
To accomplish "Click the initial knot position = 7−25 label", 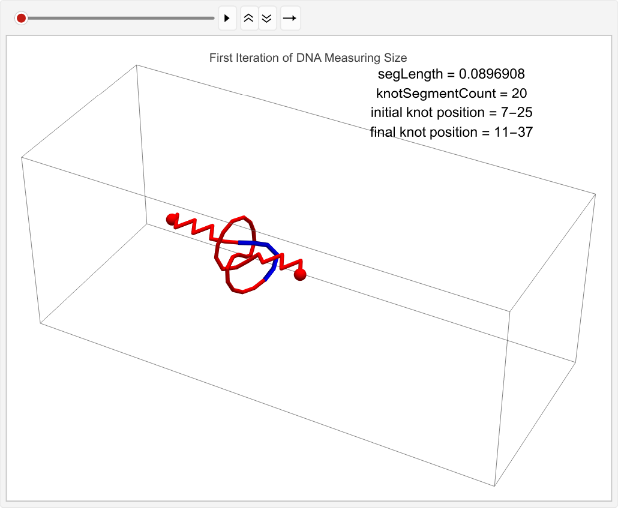I will point(451,112).
